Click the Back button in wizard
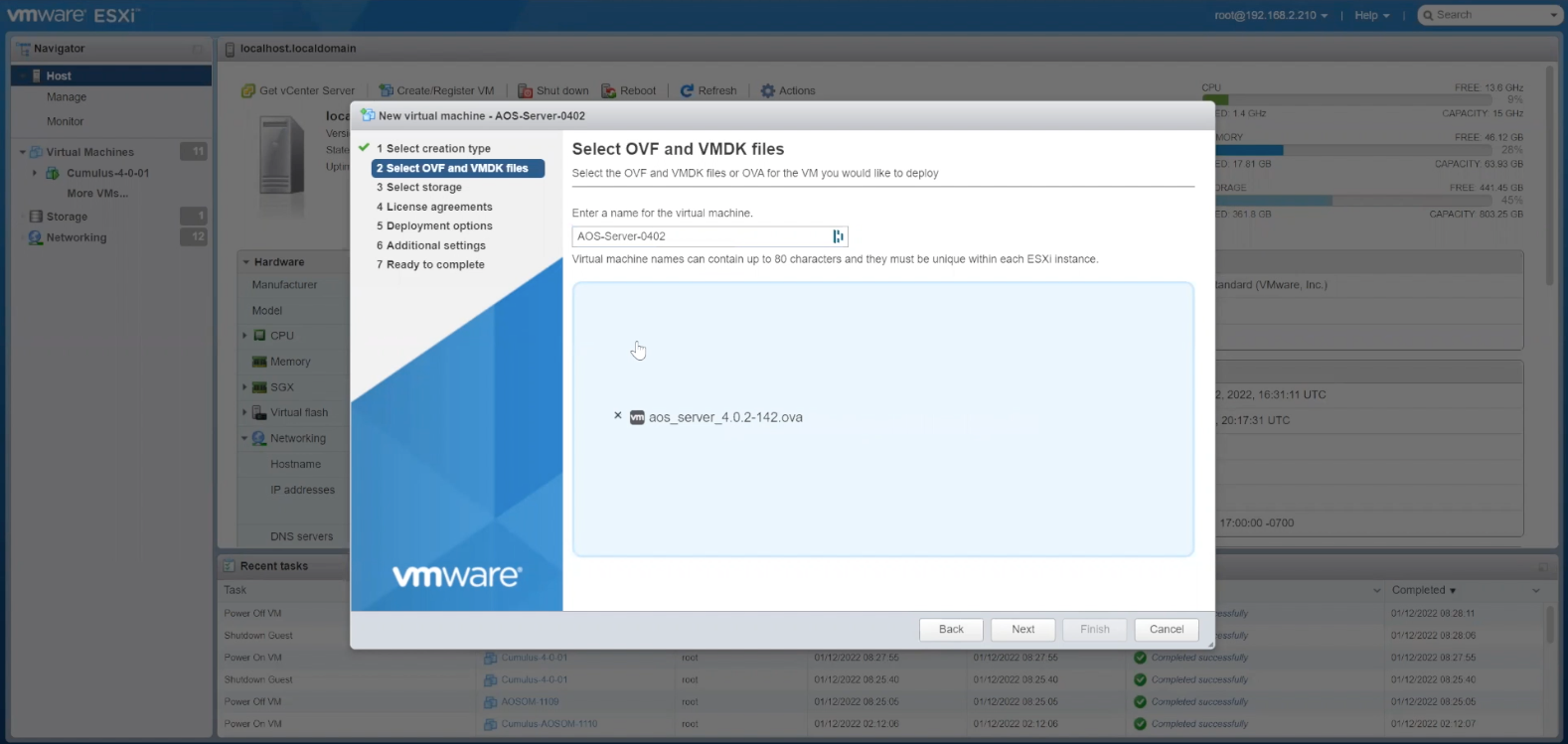 click(x=951, y=630)
